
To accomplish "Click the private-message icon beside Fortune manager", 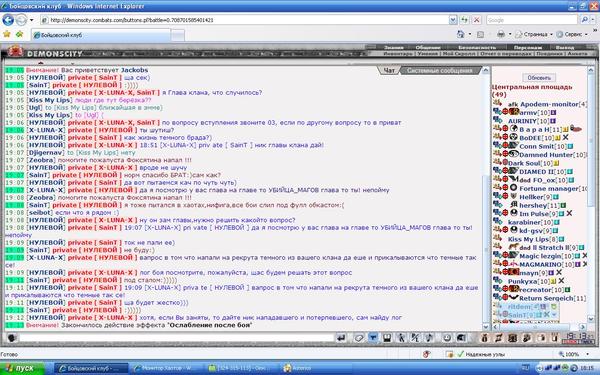I will tap(497, 187).
